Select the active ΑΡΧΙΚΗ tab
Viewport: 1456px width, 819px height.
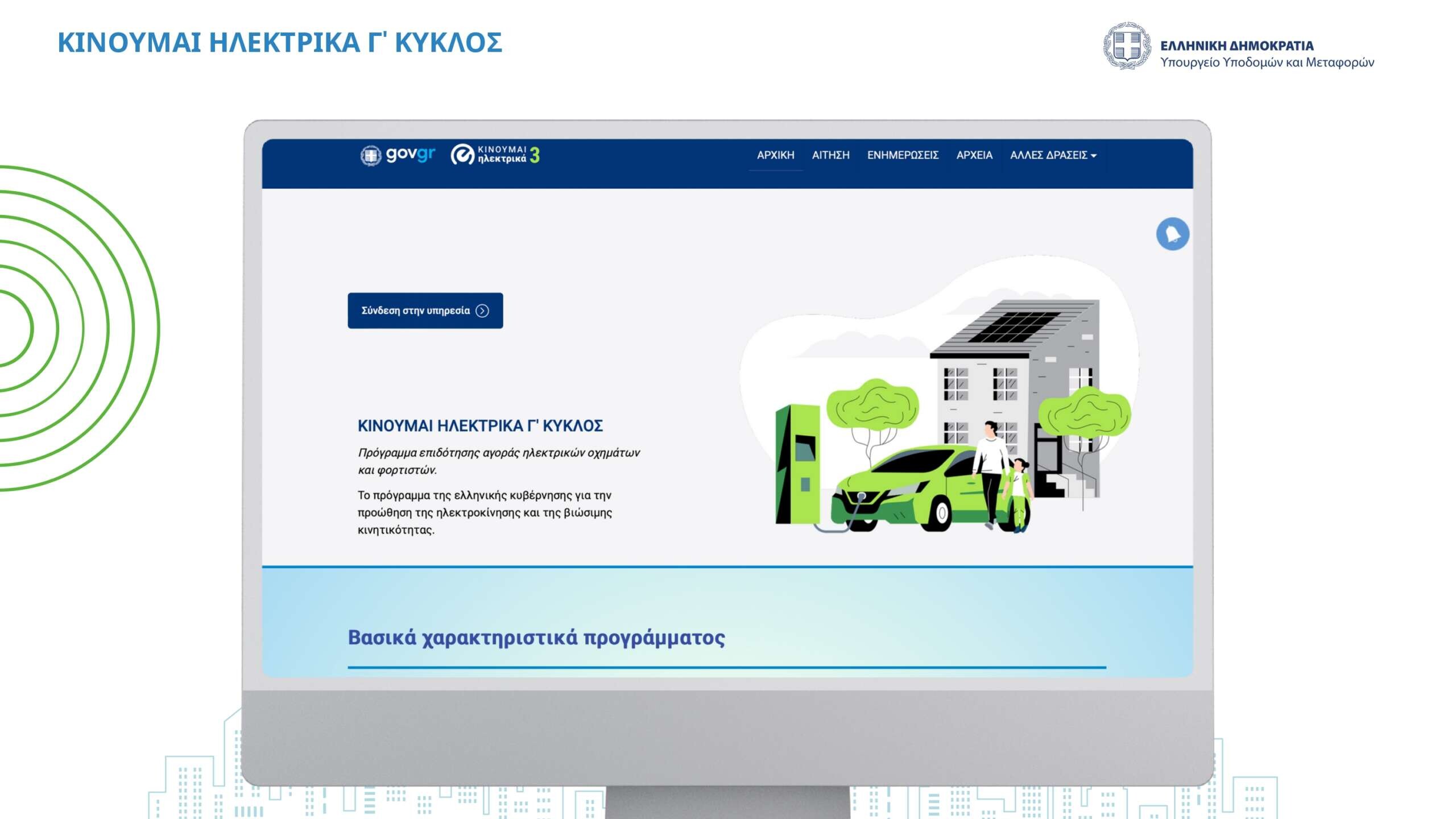(x=776, y=155)
